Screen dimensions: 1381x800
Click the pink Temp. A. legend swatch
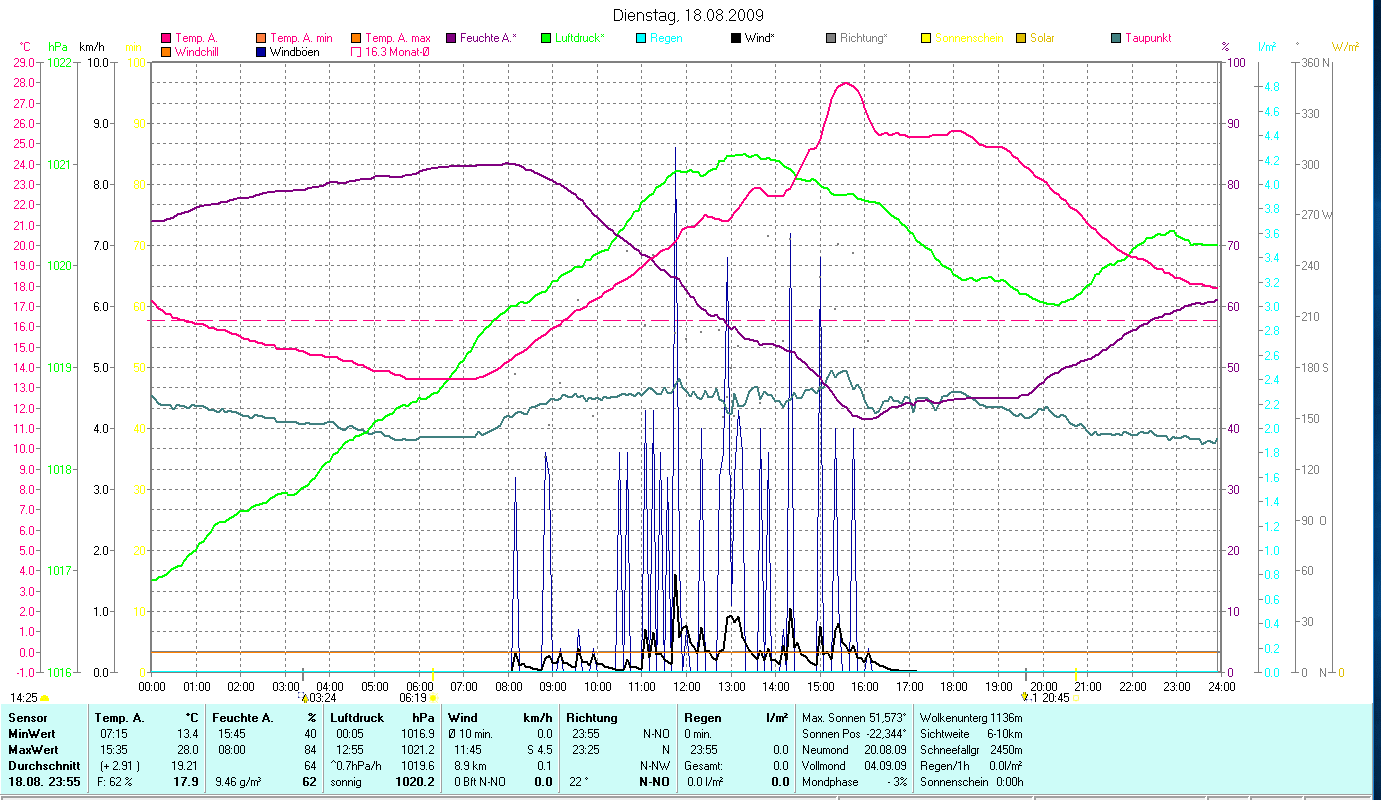click(x=166, y=38)
